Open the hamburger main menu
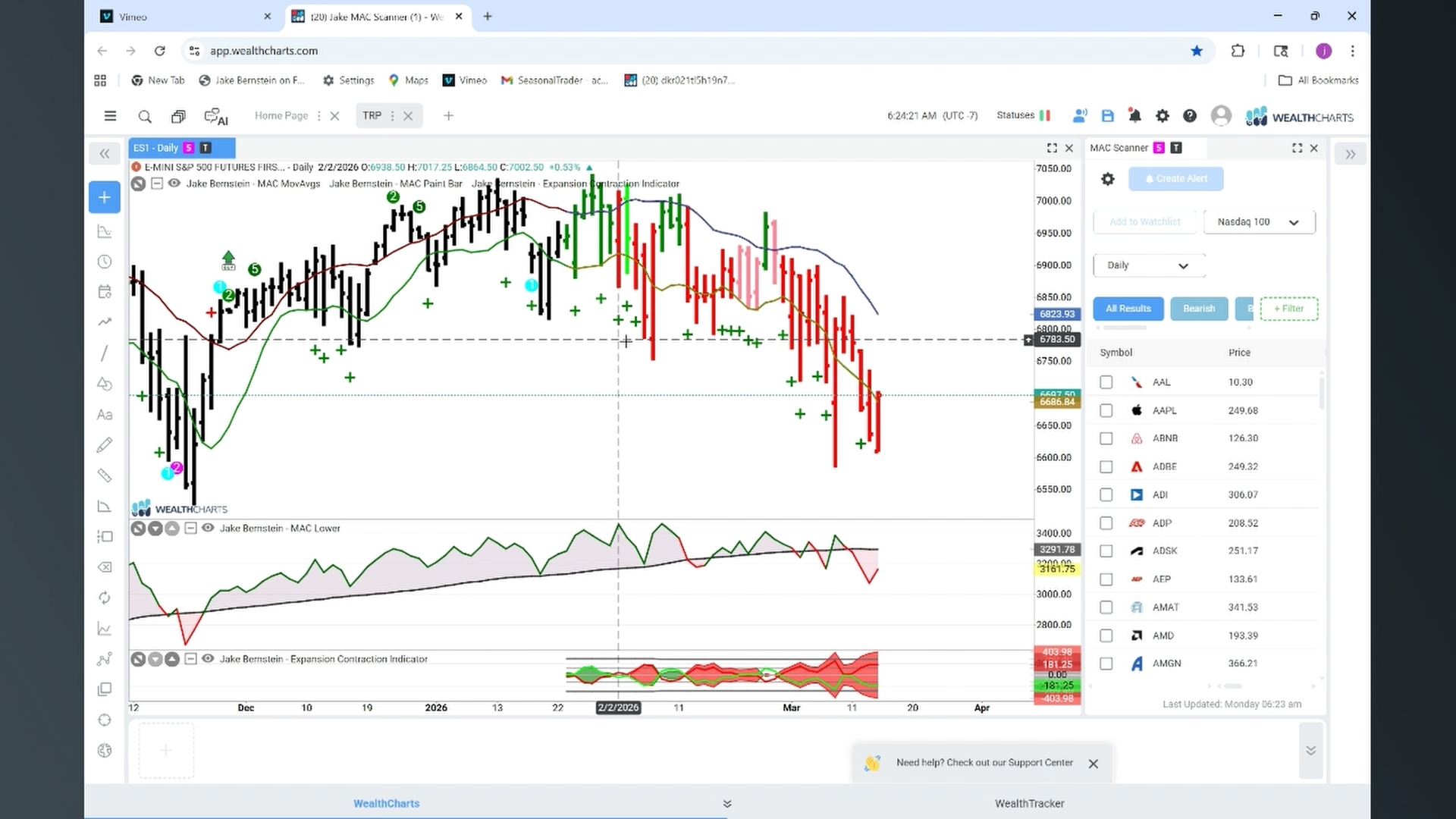The height and width of the screenshot is (819, 1456). pos(110,116)
